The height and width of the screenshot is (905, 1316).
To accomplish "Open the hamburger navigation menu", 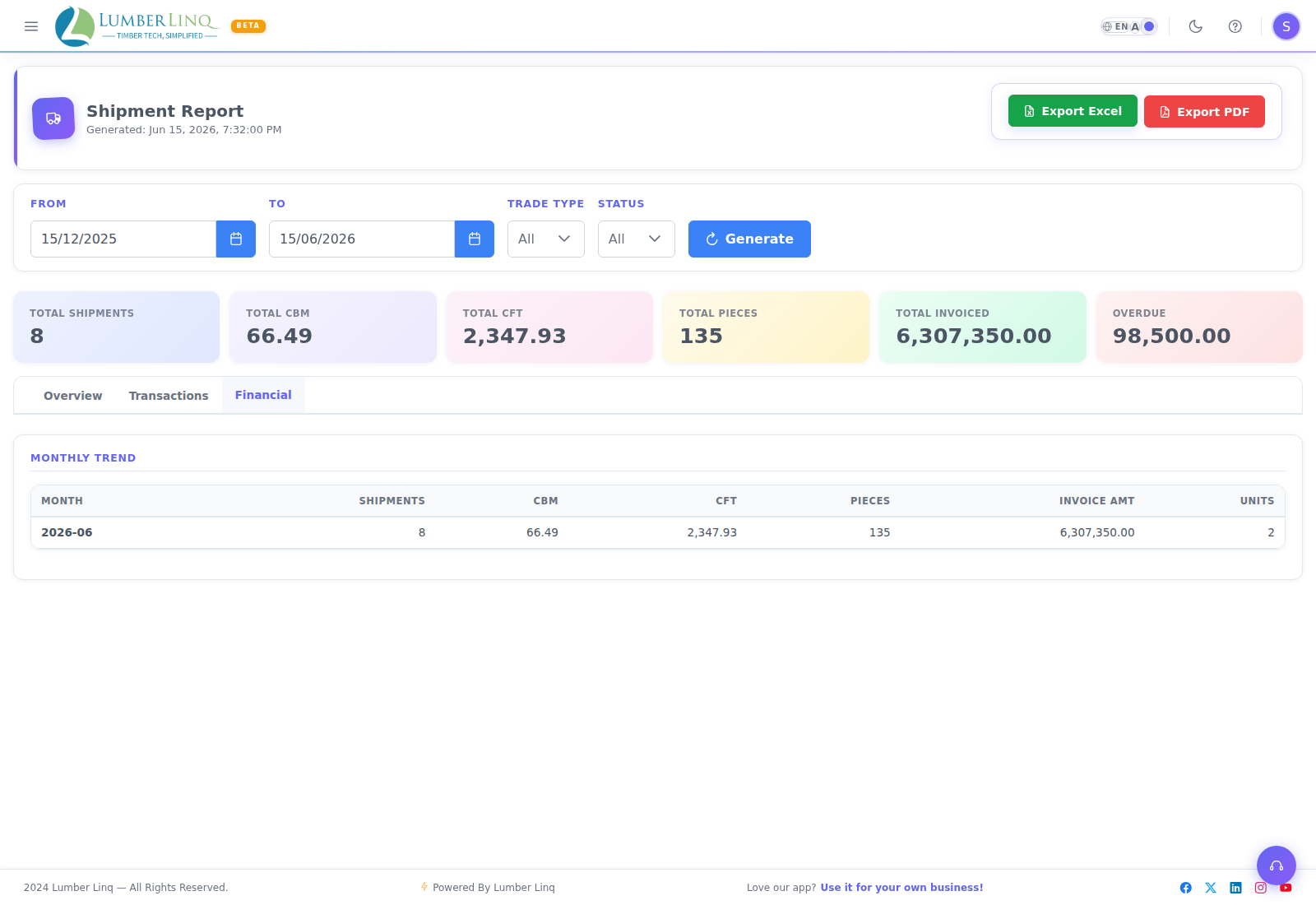I will click(31, 26).
